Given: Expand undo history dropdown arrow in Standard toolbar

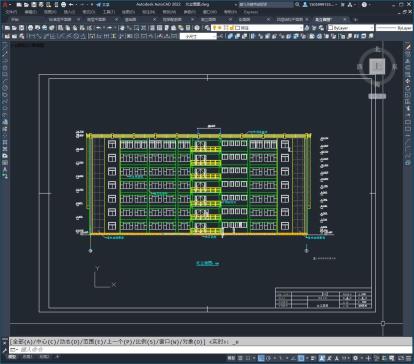Looking at the screenshot, I should click(104, 28).
